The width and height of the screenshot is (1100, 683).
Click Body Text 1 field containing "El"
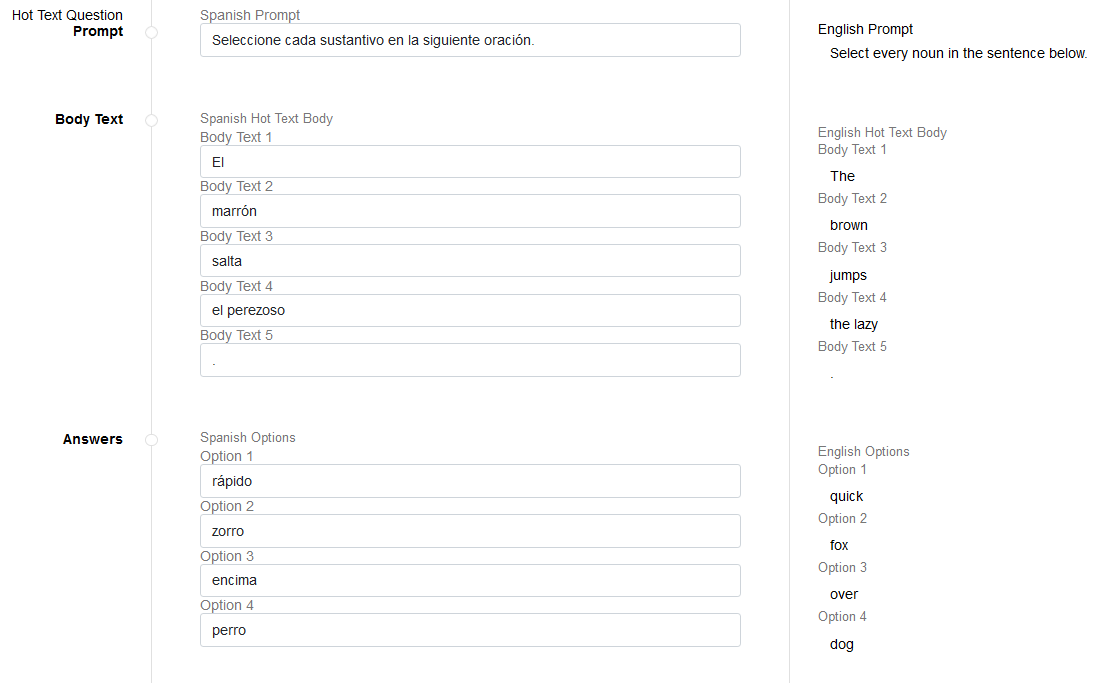click(470, 161)
